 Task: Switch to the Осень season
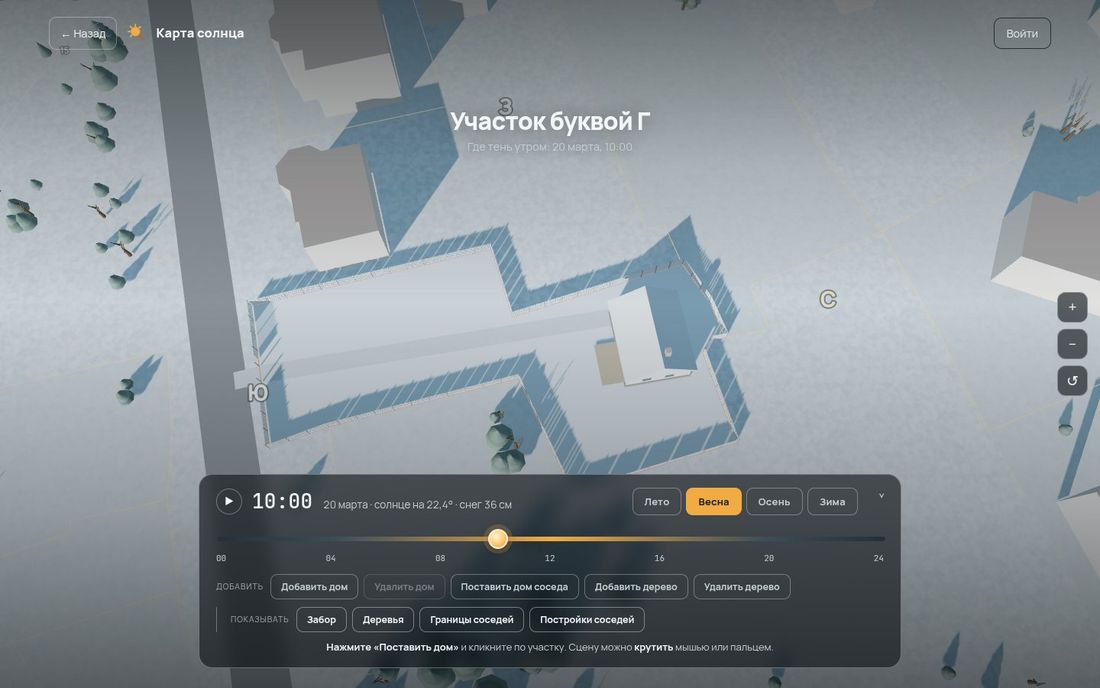pos(774,501)
